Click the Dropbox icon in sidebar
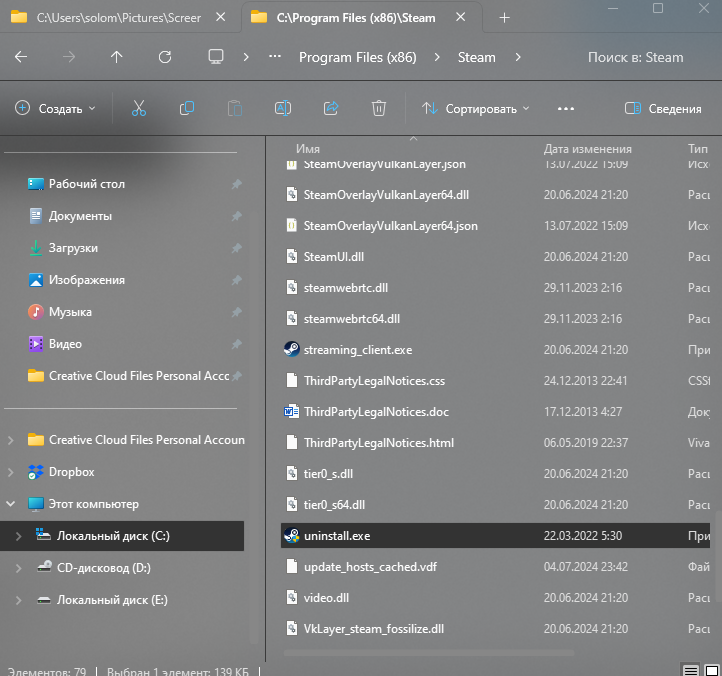This screenshot has height=676, width=722. (35, 472)
